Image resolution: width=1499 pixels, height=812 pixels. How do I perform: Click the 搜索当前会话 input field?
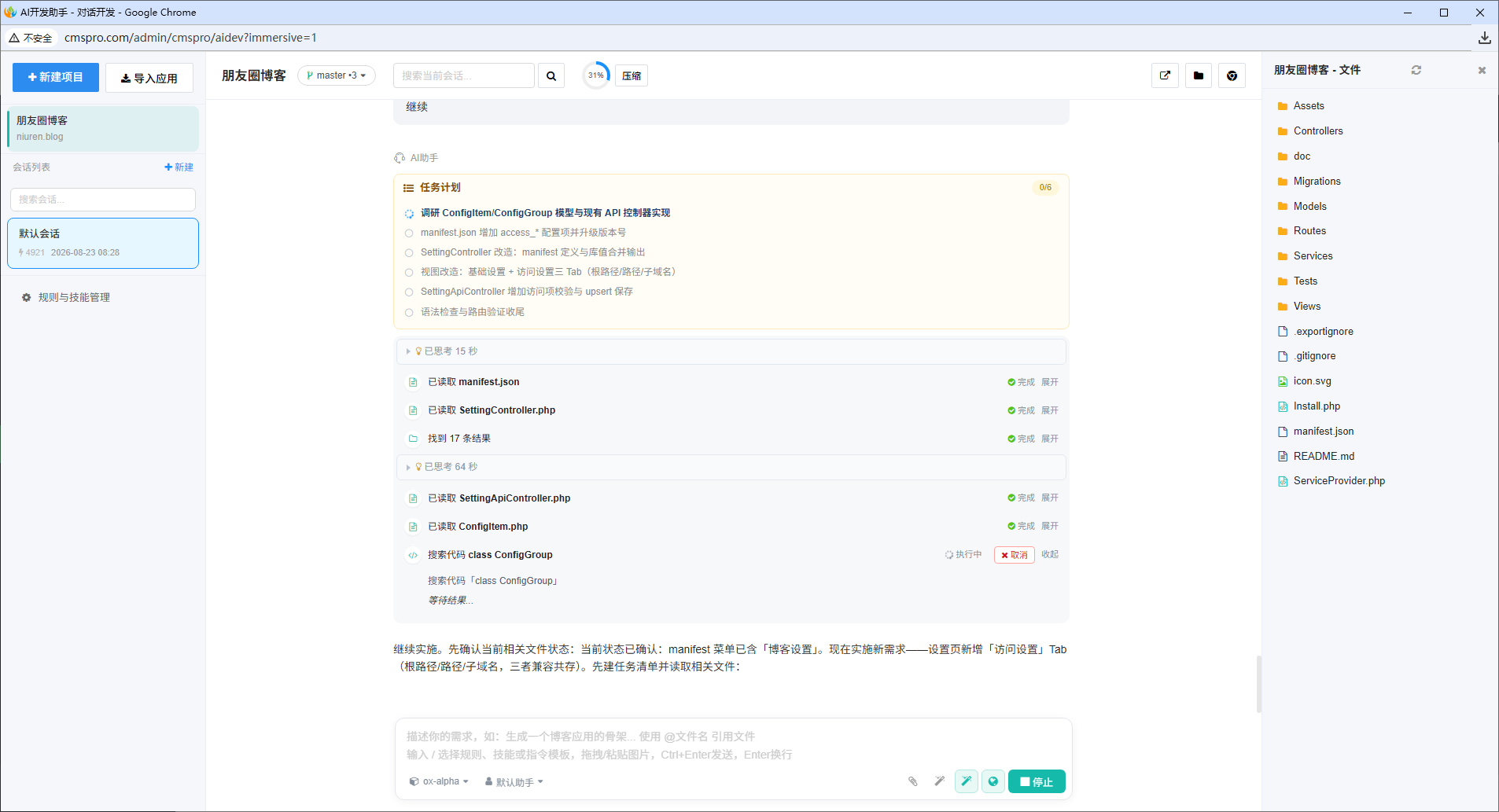[x=464, y=75]
